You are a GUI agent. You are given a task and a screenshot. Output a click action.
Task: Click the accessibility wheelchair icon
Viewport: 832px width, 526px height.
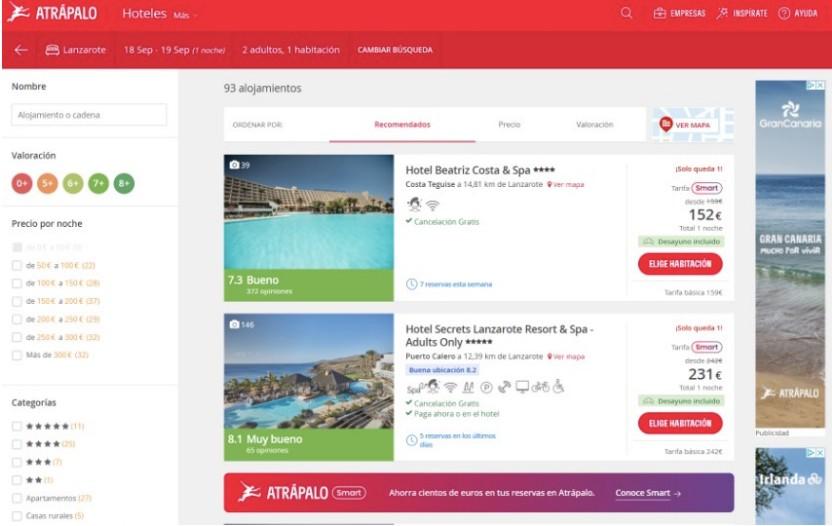[x=558, y=387]
